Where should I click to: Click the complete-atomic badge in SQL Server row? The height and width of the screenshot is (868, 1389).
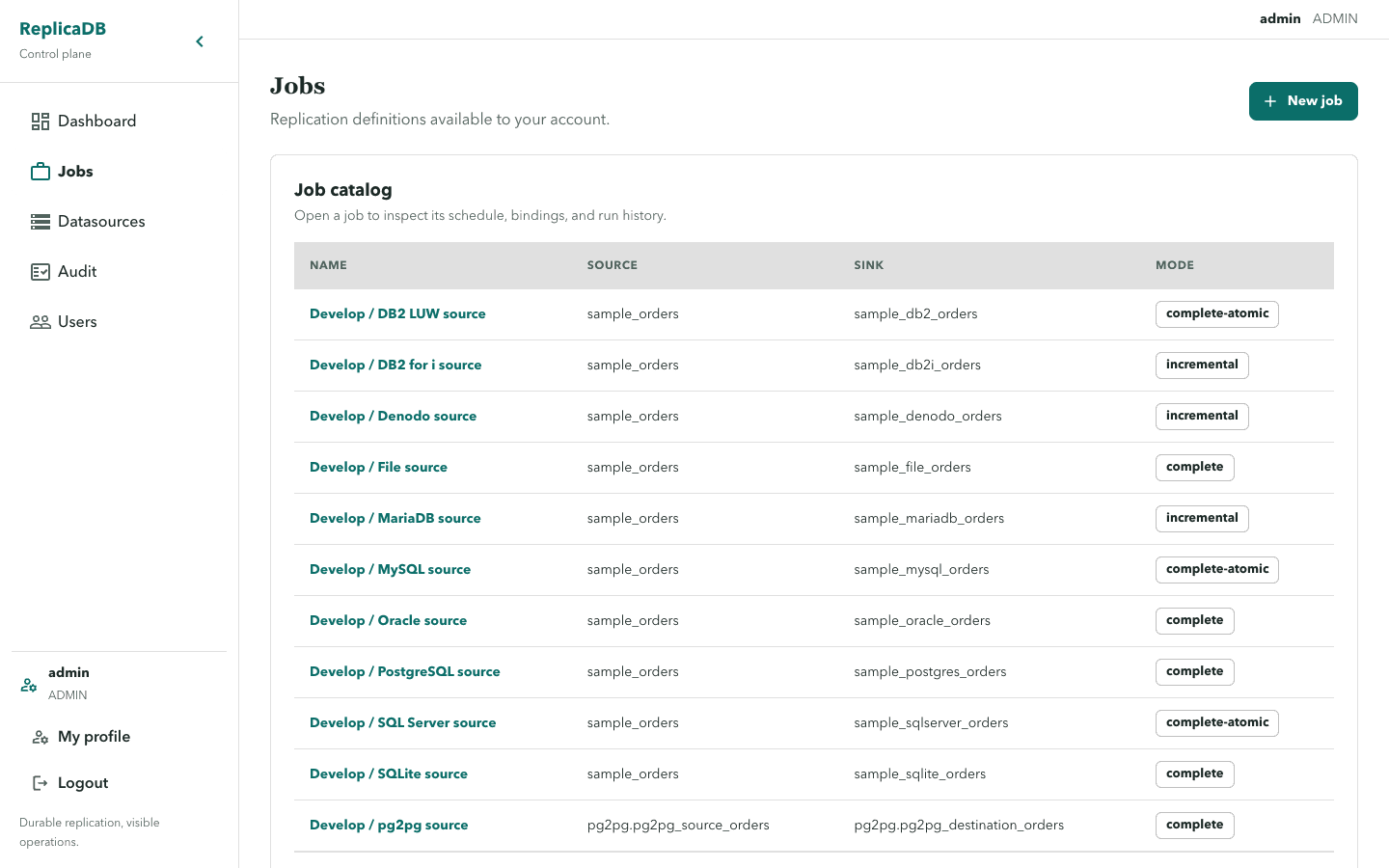tap(1217, 723)
